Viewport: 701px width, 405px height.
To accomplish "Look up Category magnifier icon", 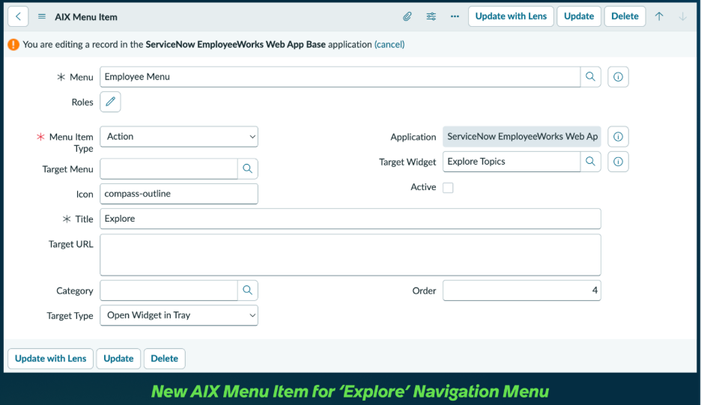I will tap(248, 291).
